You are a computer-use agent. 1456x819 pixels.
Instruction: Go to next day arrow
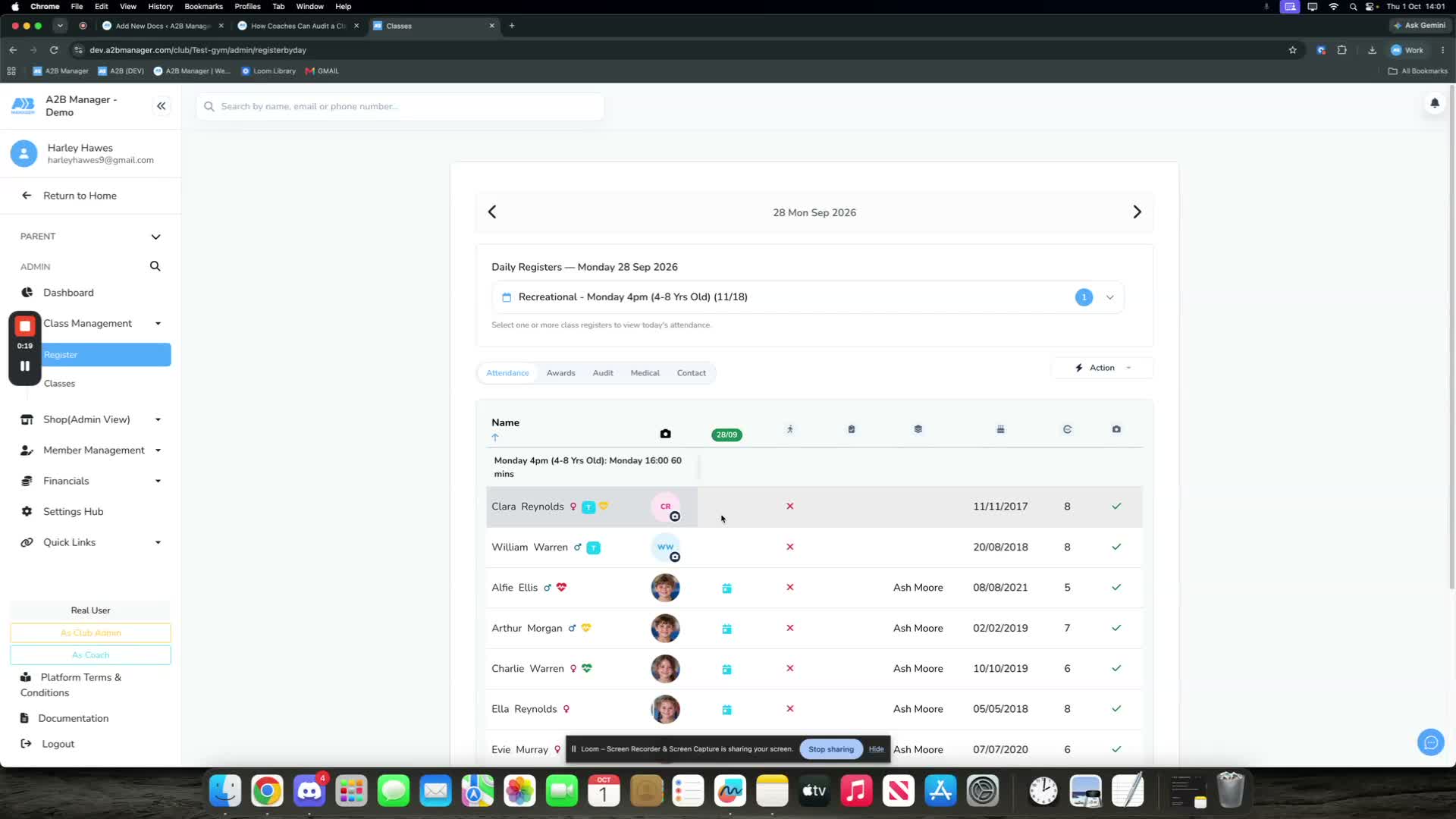[x=1137, y=212]
